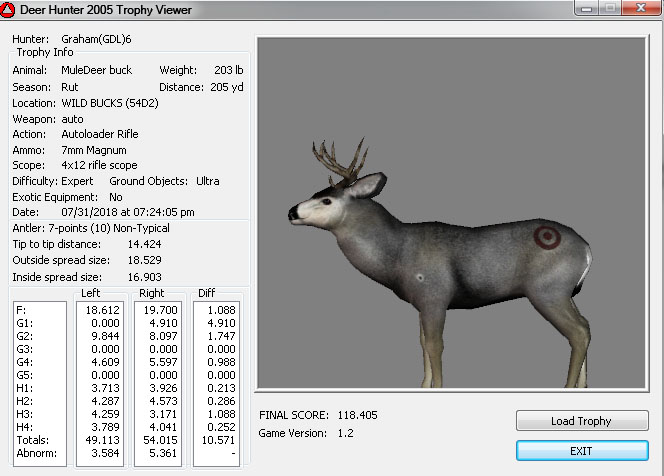Select the Right column Totals value 54.015
Viewport: 664px width, 476px height.
coord(161,440)
